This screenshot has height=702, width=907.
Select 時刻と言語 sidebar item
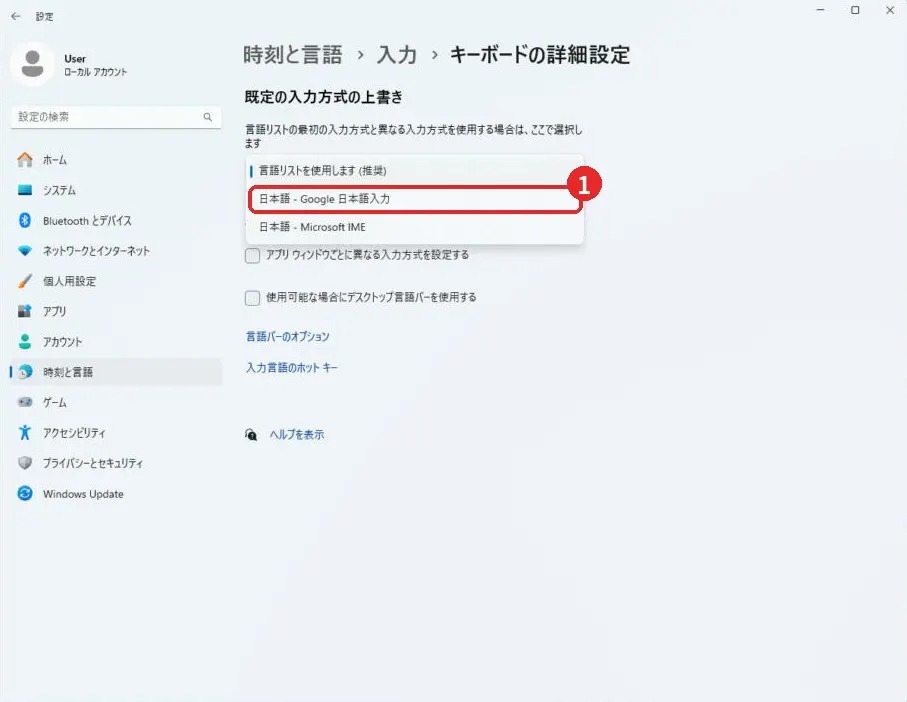tap(116, 372)
